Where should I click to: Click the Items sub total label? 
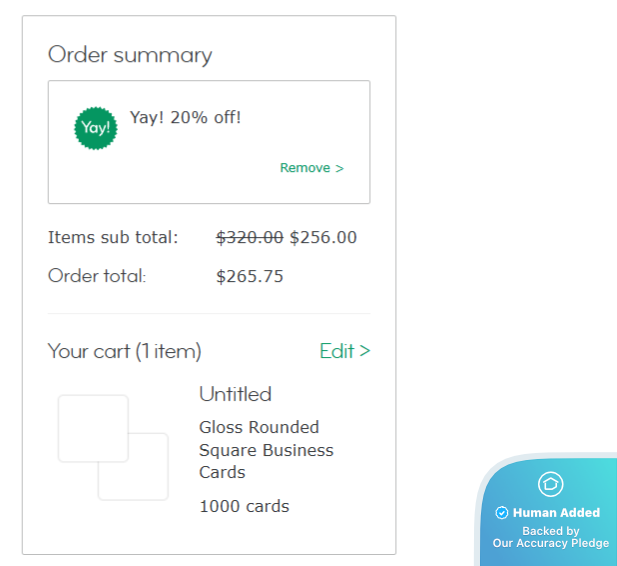click(x=113, y=237)
